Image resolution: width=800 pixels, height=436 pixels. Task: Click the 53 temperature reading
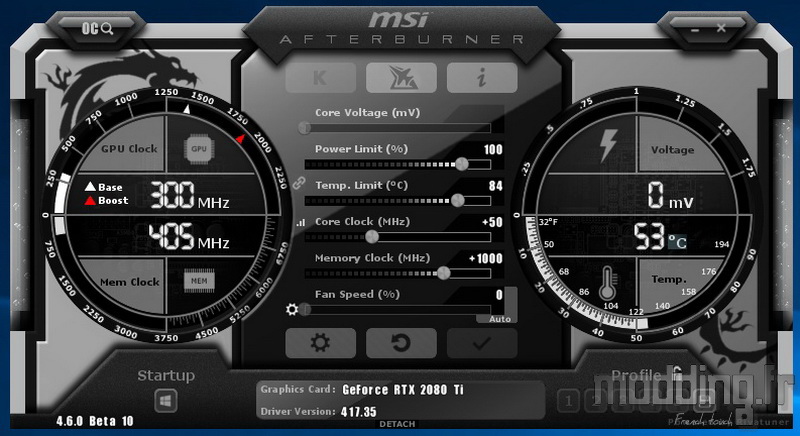point(649,237)
